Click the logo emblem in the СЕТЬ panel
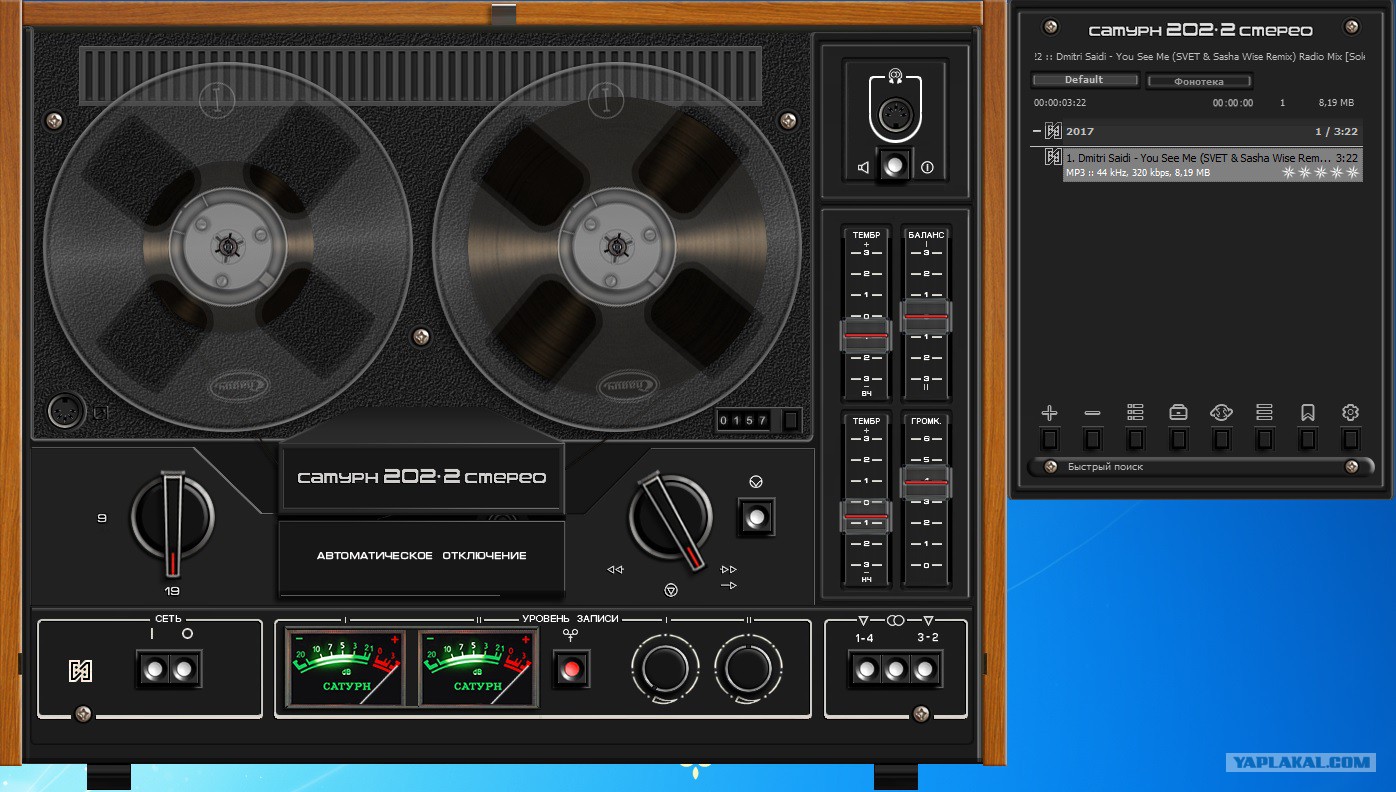The height and width of the screenshot is (792, 1396). pos(80,670)
